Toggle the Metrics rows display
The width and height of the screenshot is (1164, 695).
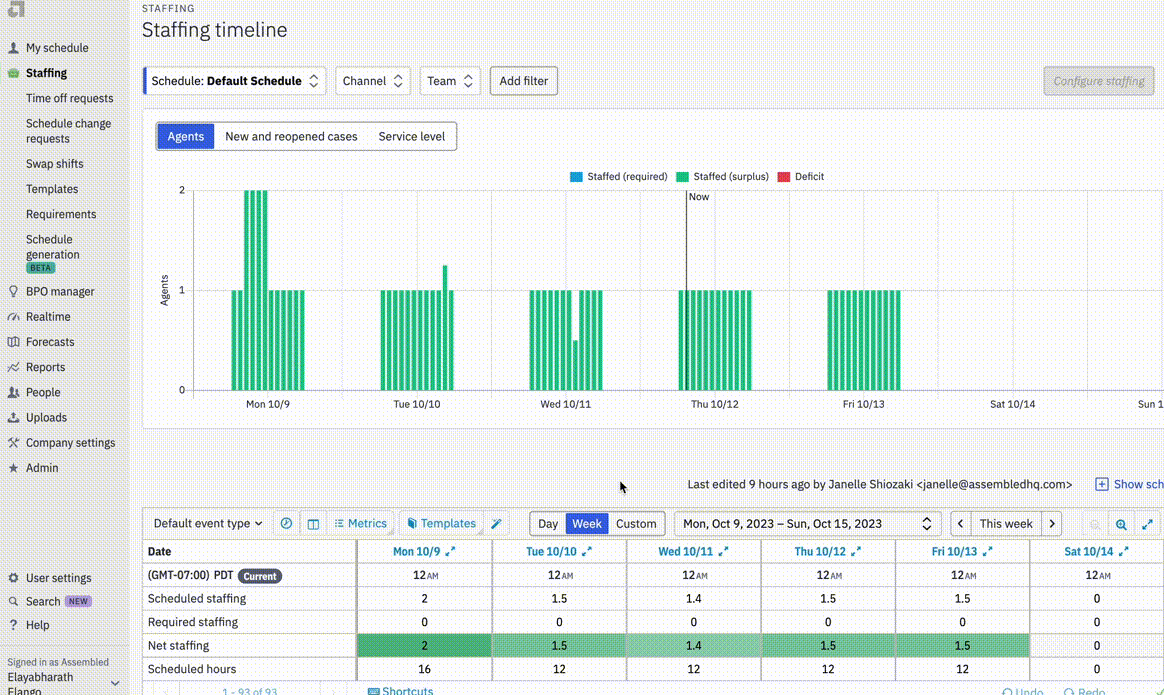360,523
